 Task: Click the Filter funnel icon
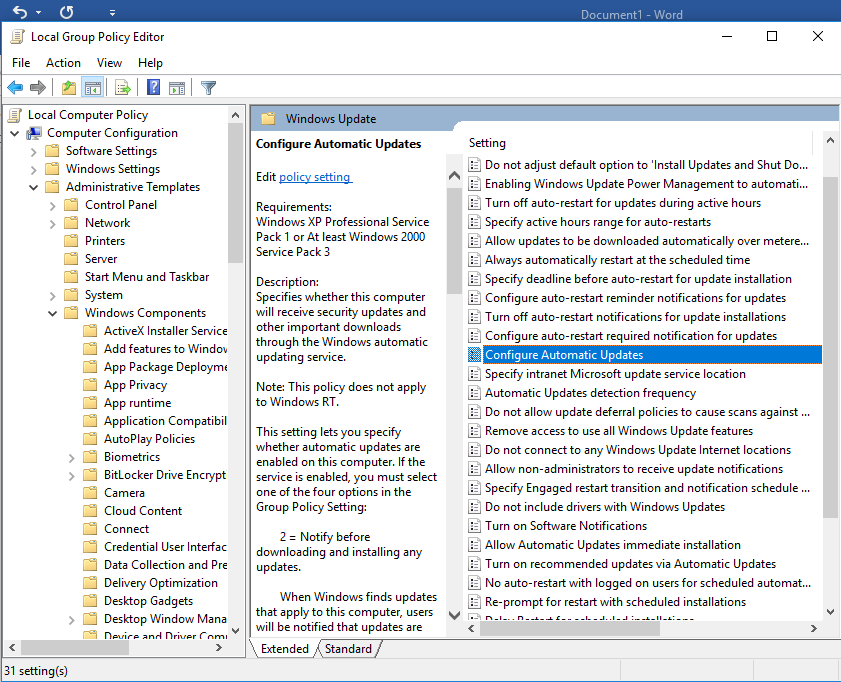point(208,87)
